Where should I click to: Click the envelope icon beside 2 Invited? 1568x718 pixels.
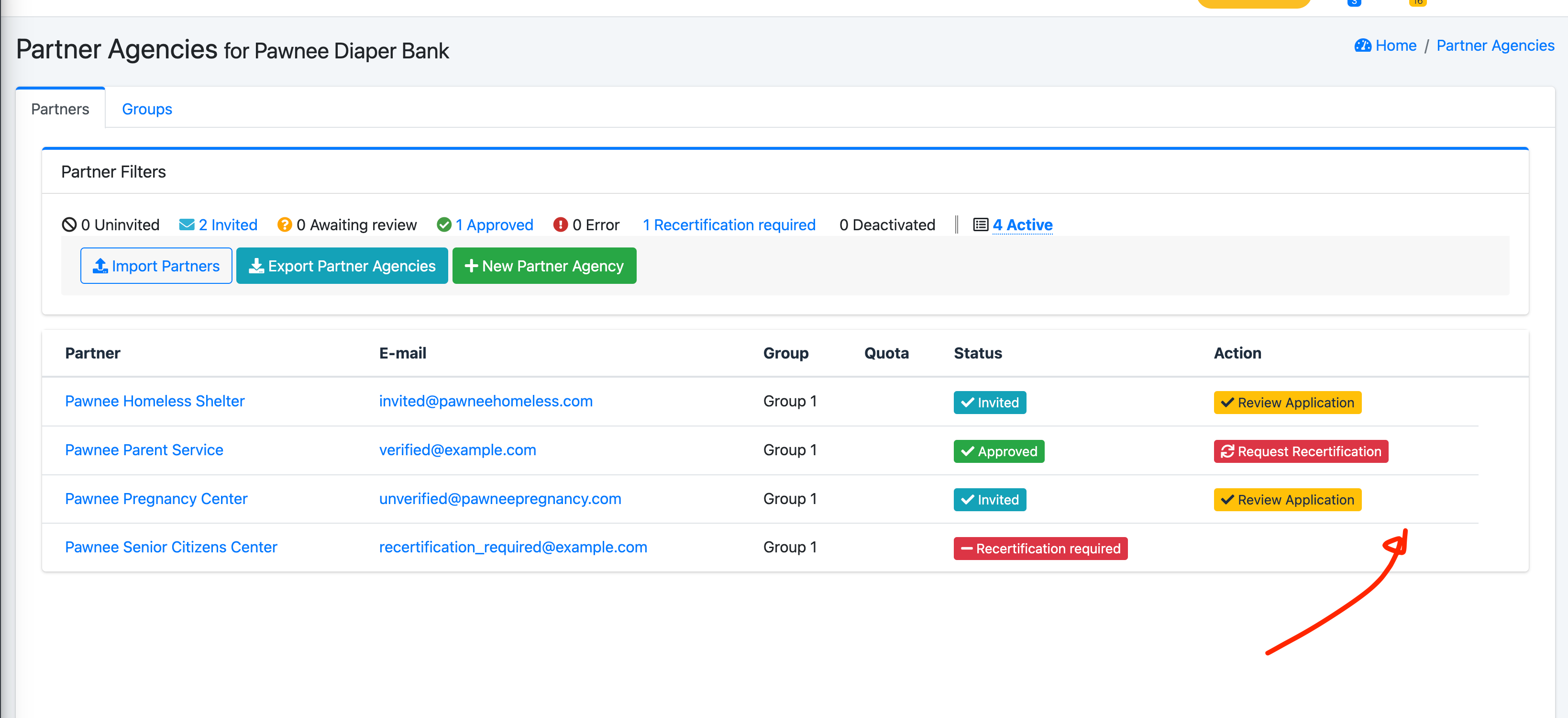[x=186, y=224]
